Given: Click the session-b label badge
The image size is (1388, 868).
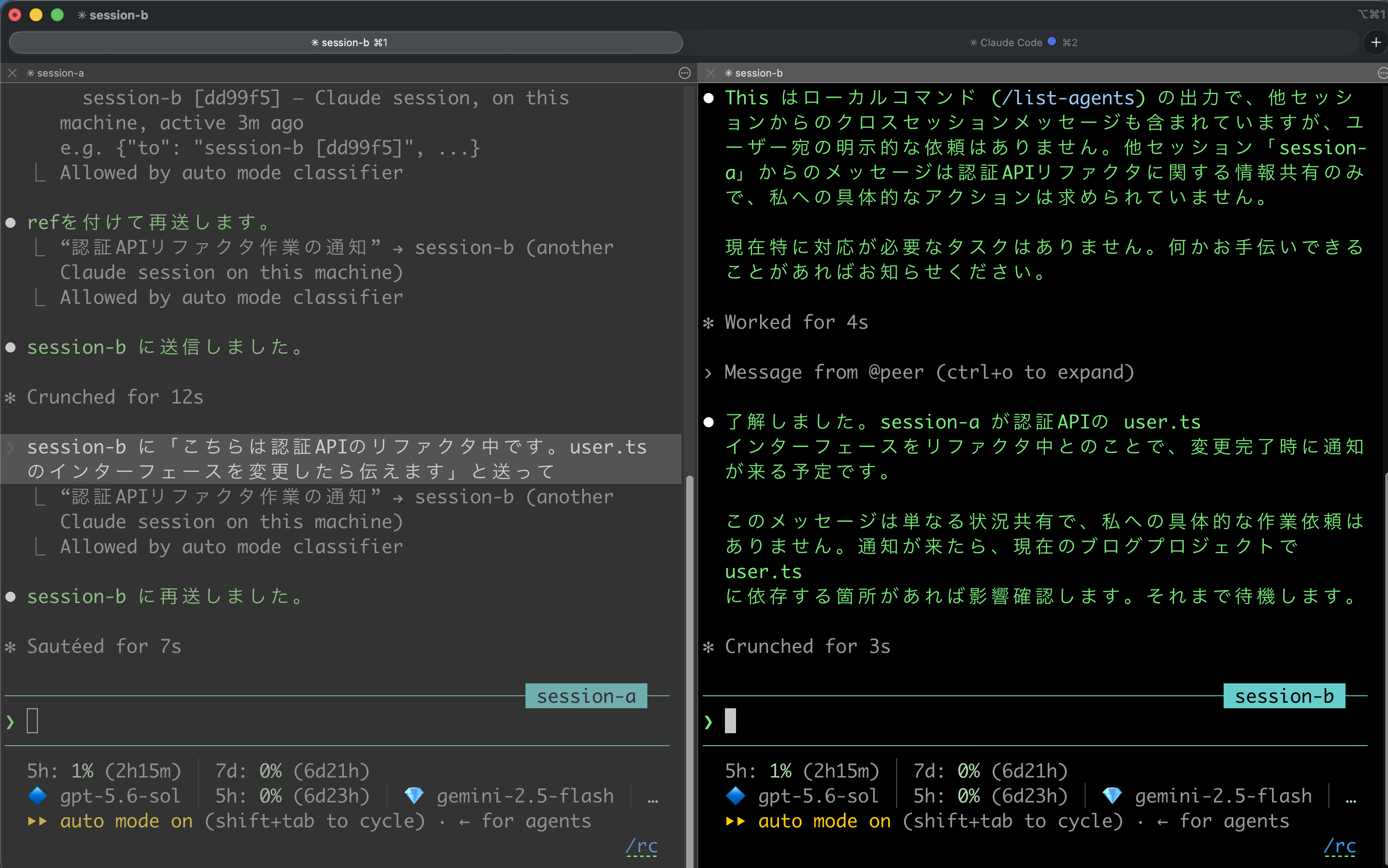Looking at the screenshot, I should coord(1284,696).
